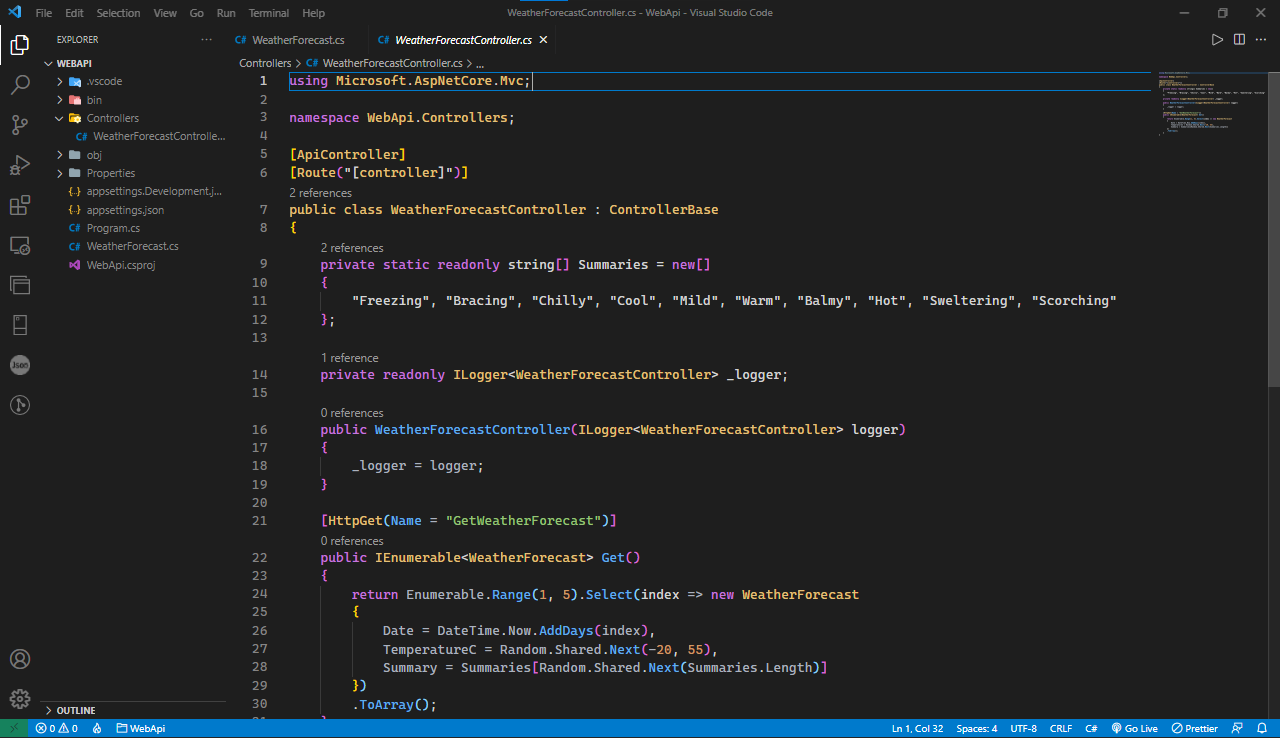Open the Run menu
The width and height of the screenshot is (1280, 738).
226,13
